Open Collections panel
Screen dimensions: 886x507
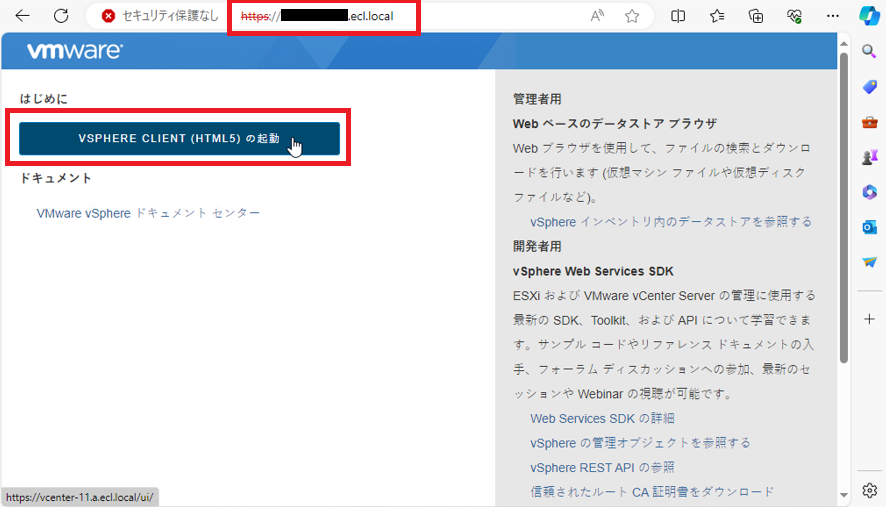tap(755, 16)
